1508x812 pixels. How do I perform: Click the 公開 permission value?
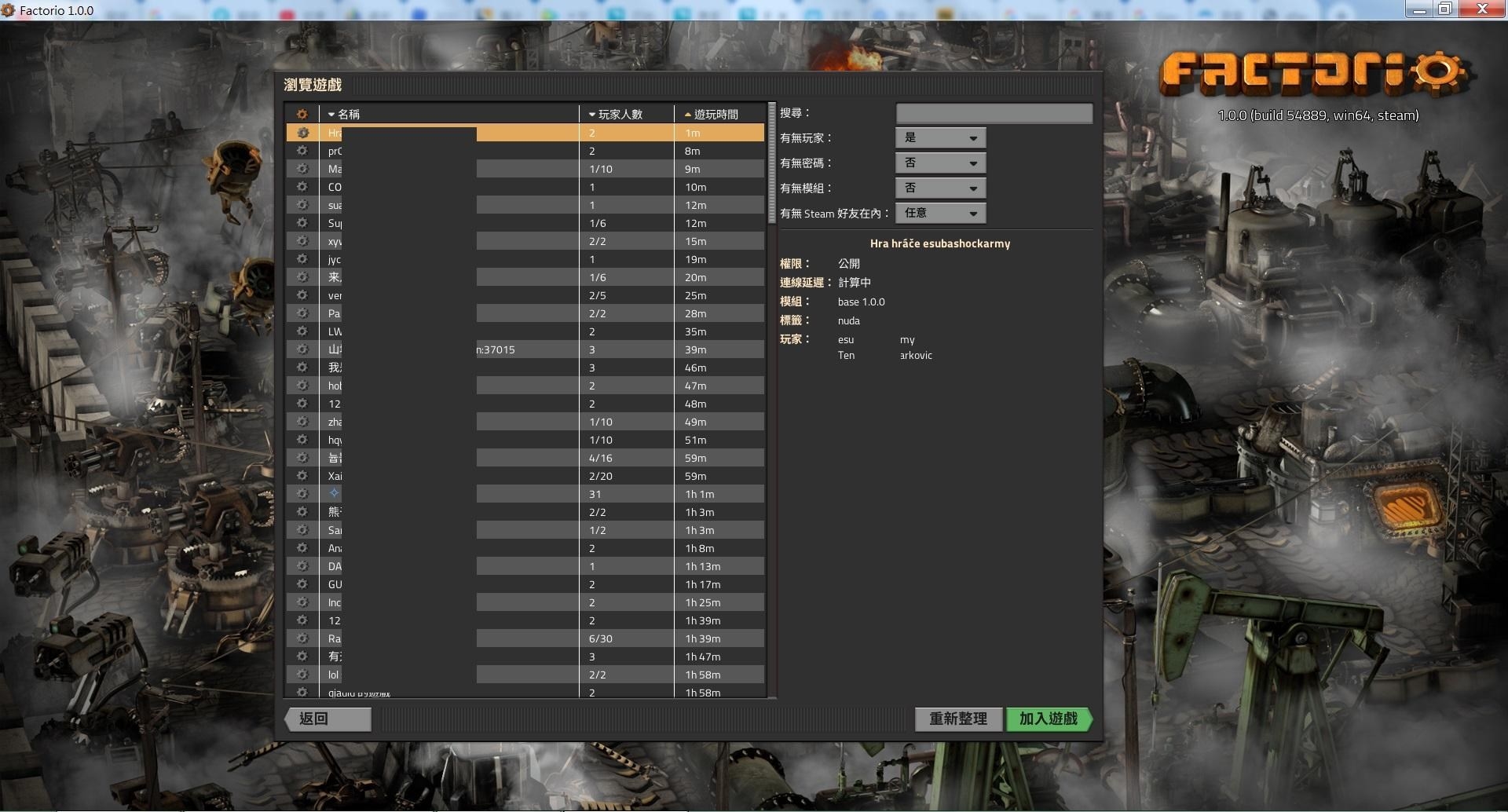click(x=848, y=264)
